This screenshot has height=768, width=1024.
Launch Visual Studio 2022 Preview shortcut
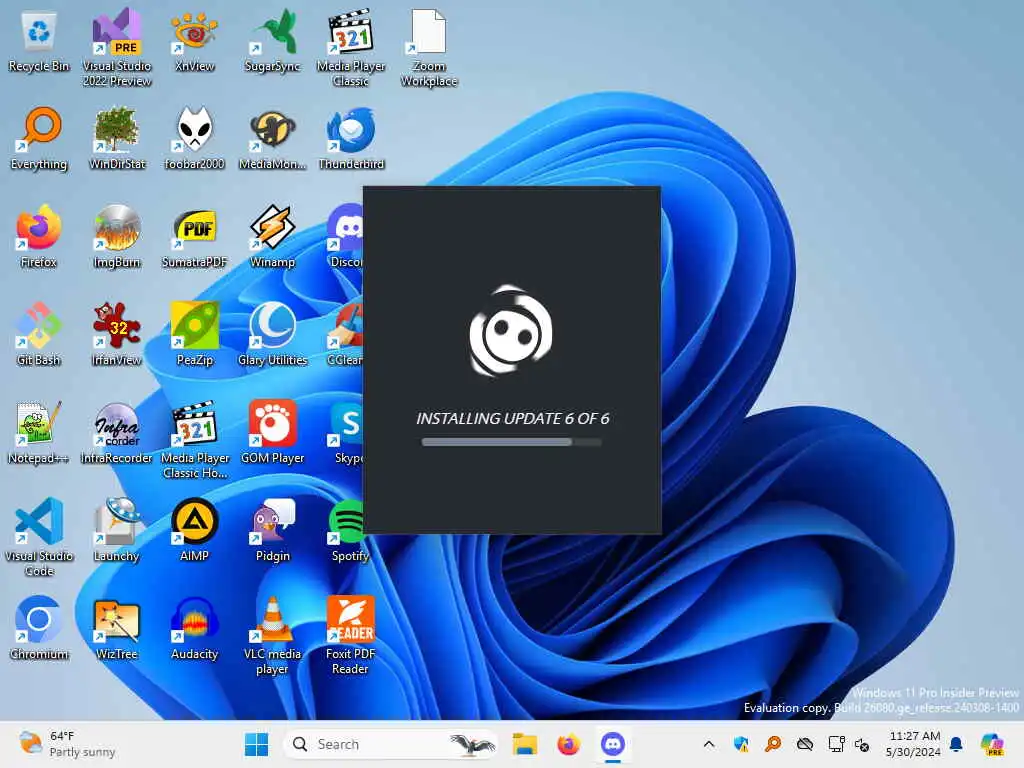(x=117, y=48)
